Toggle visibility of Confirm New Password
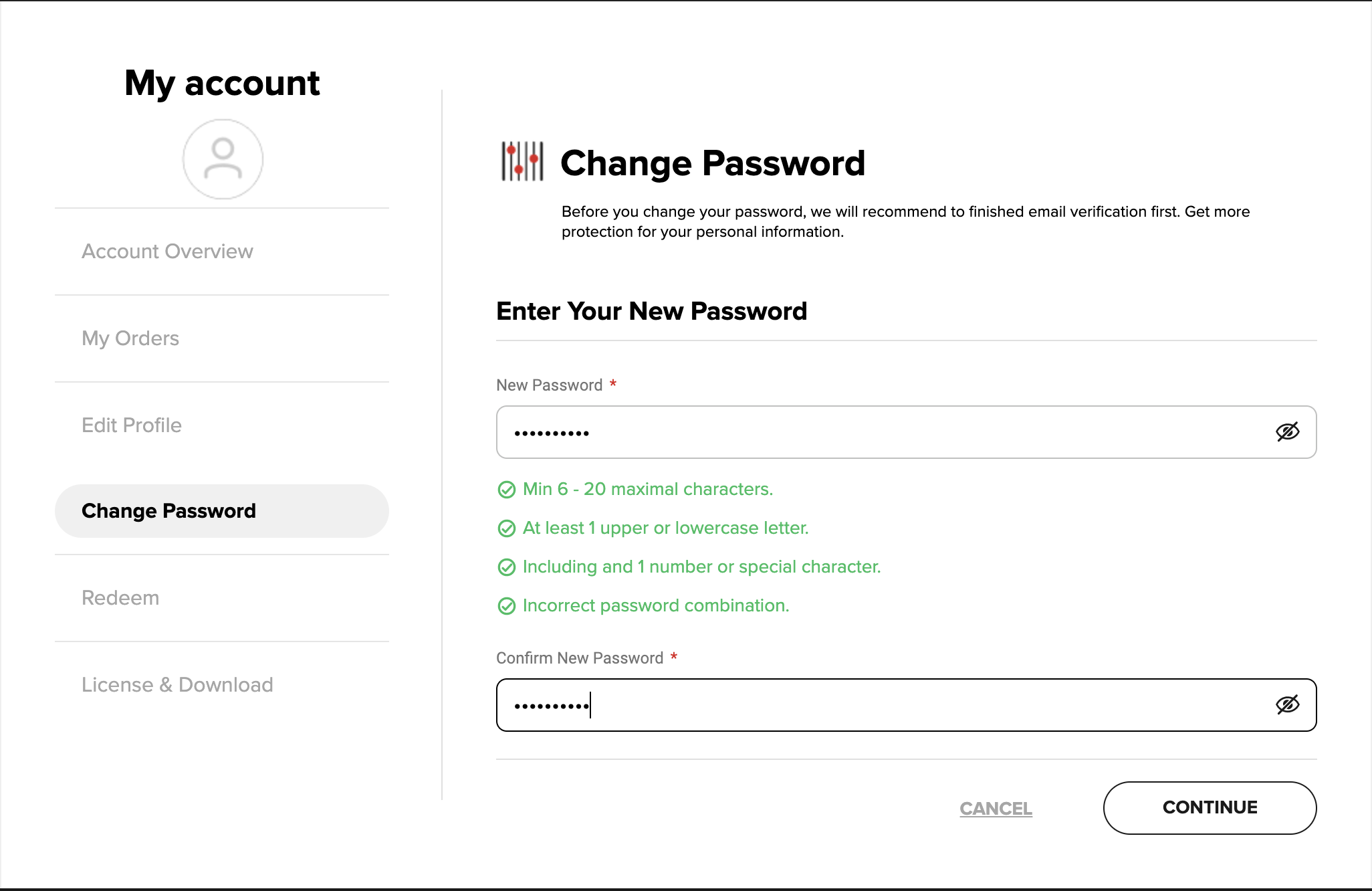 click(x=1287, y=705)
